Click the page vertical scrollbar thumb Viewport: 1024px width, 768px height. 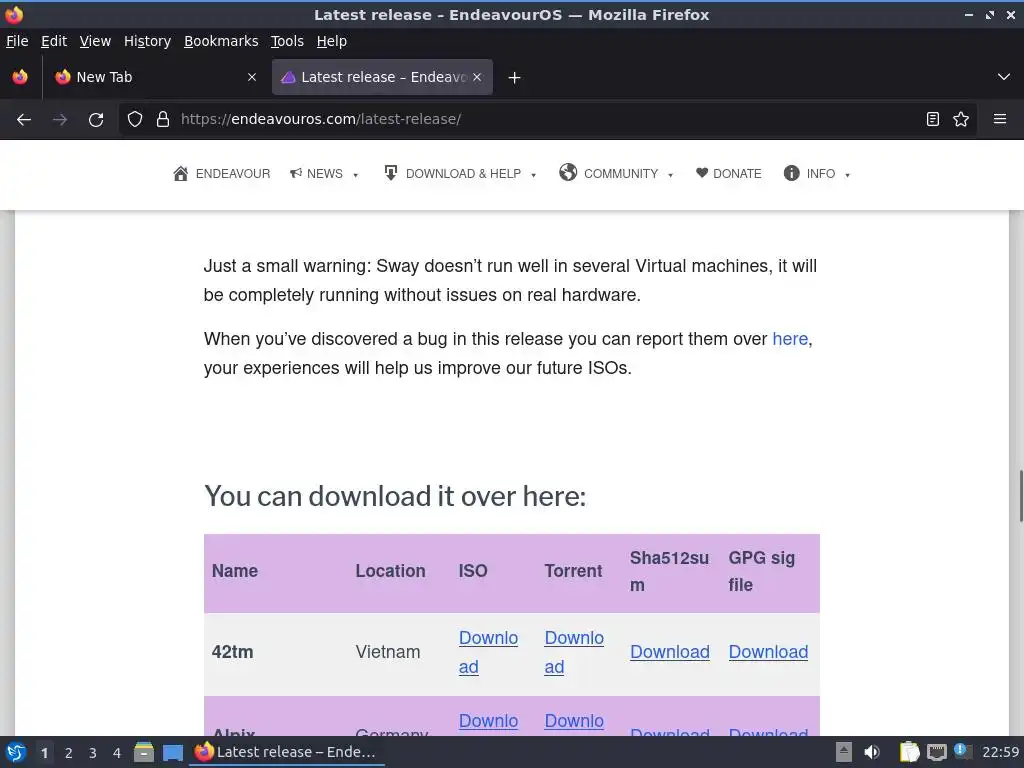point(1021,495)
